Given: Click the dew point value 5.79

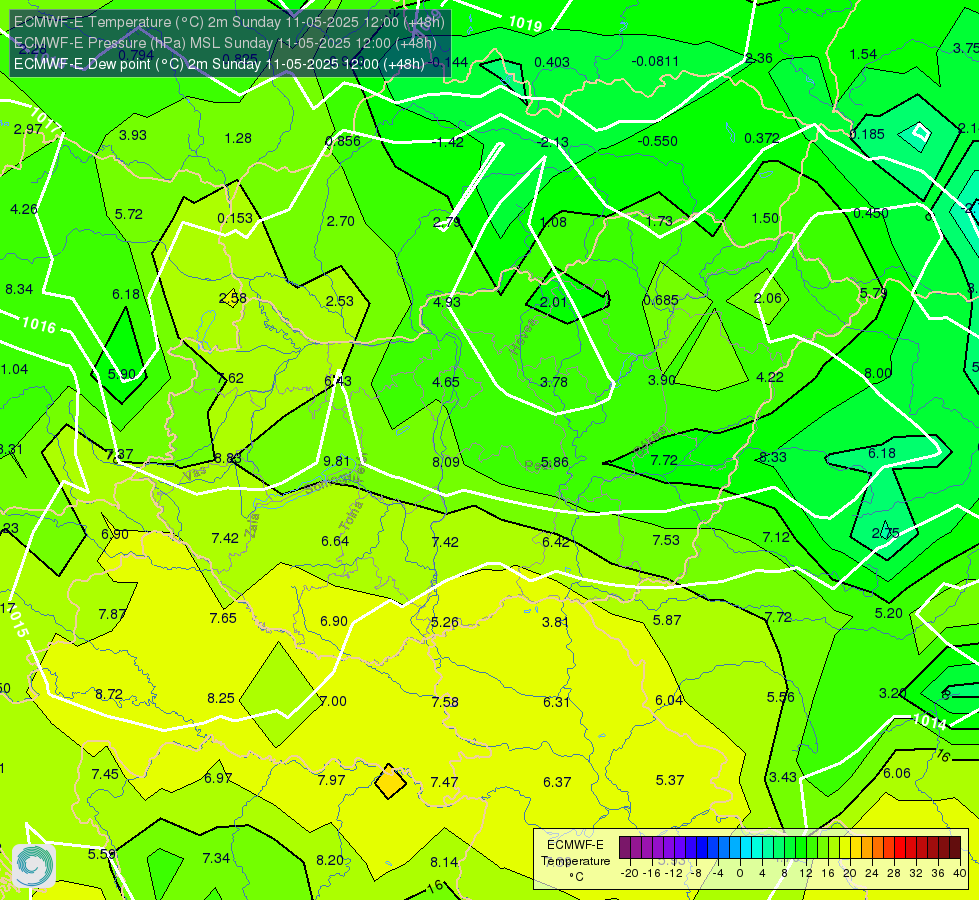Looking at the screenshot, I should [873, 293].
